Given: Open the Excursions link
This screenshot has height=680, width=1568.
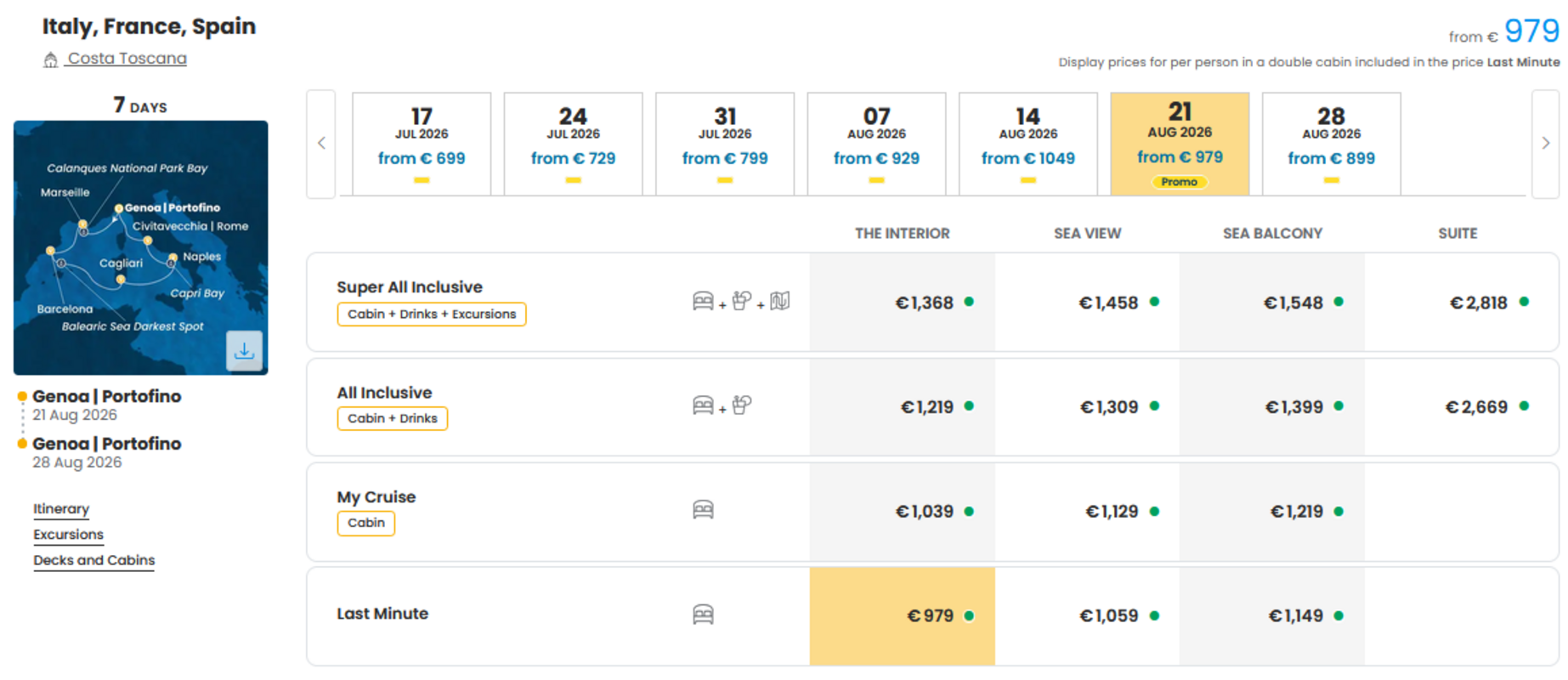Looking at the screenshot, I should (x=69, y=535).
